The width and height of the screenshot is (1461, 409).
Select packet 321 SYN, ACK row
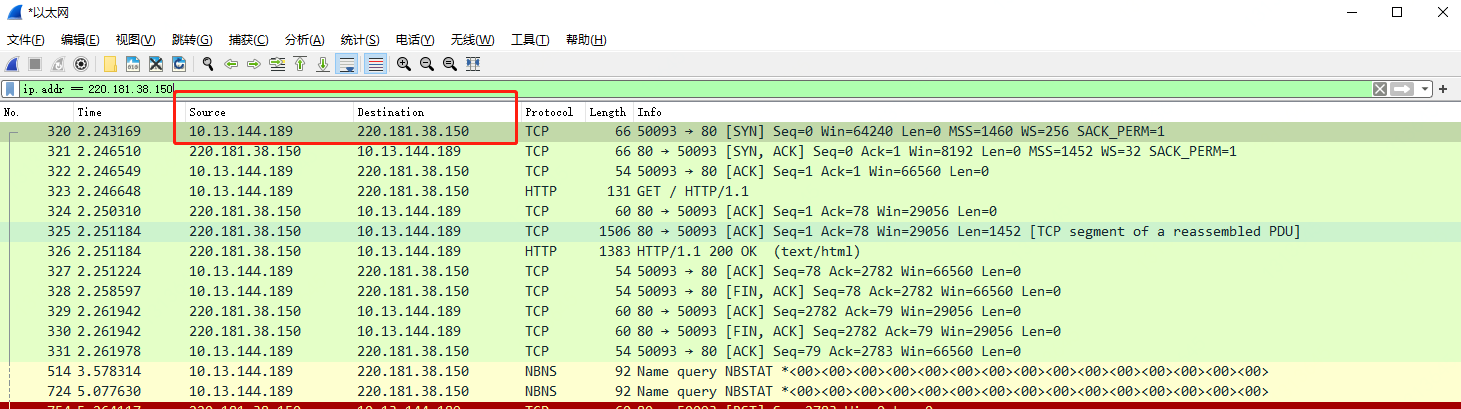(730, 151)
